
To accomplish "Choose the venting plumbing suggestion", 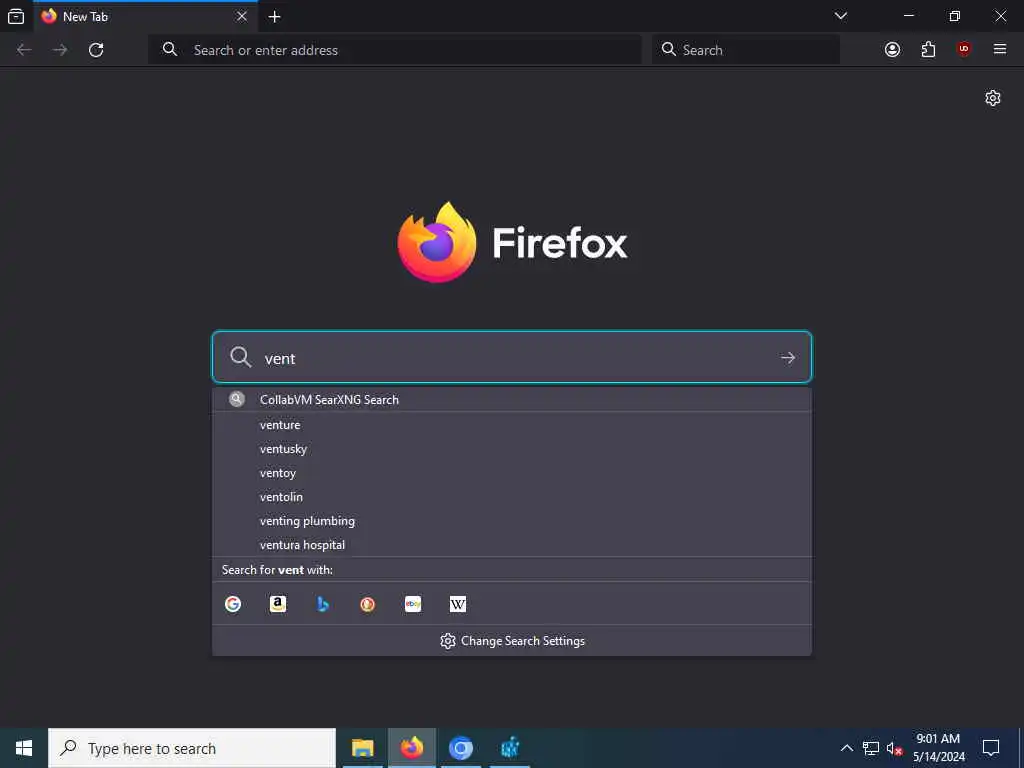I will (x=512, y=521).
